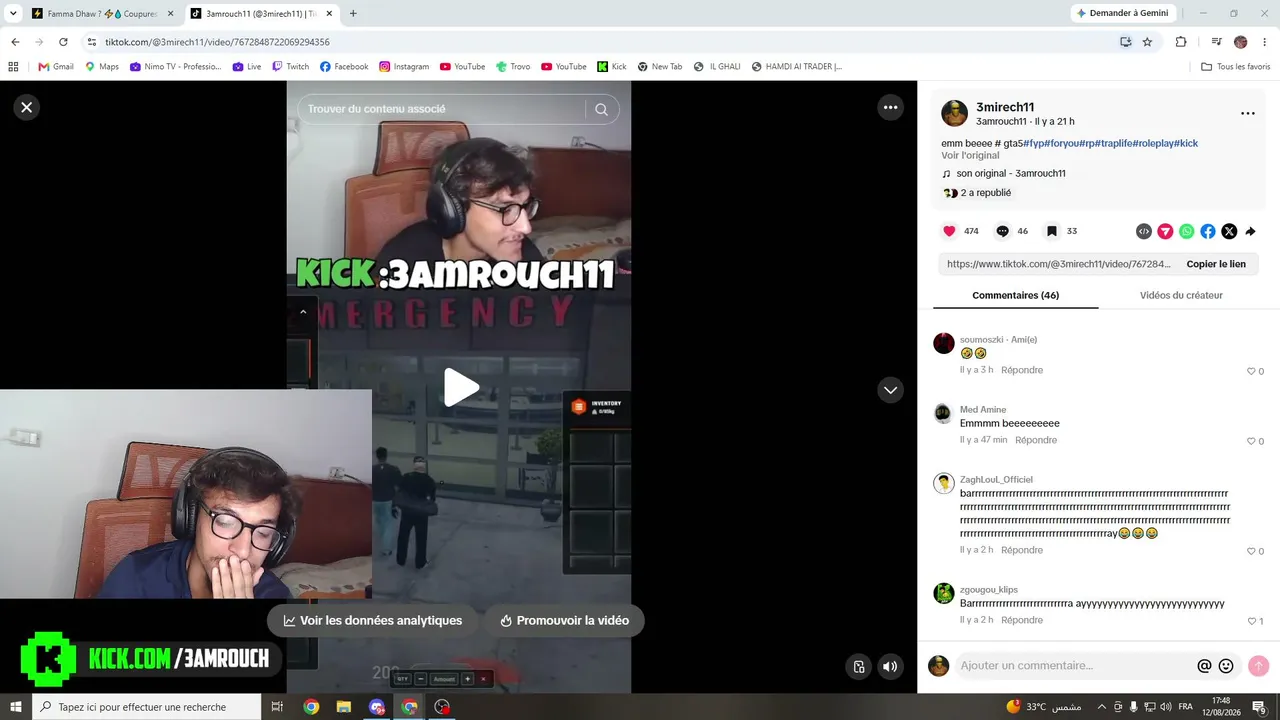Click the related content search icon
Viewport: 1280px width, 720px height.
point(601,109)
